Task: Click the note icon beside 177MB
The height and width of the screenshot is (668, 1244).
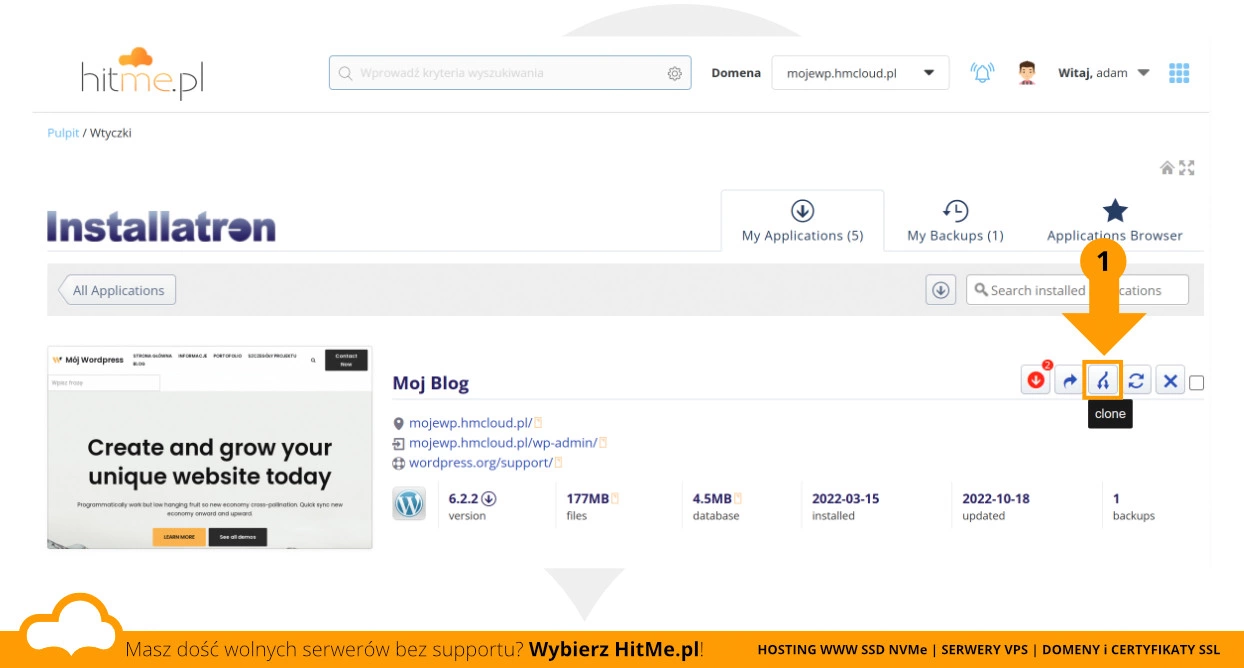Action: click(x=615, y=498)
